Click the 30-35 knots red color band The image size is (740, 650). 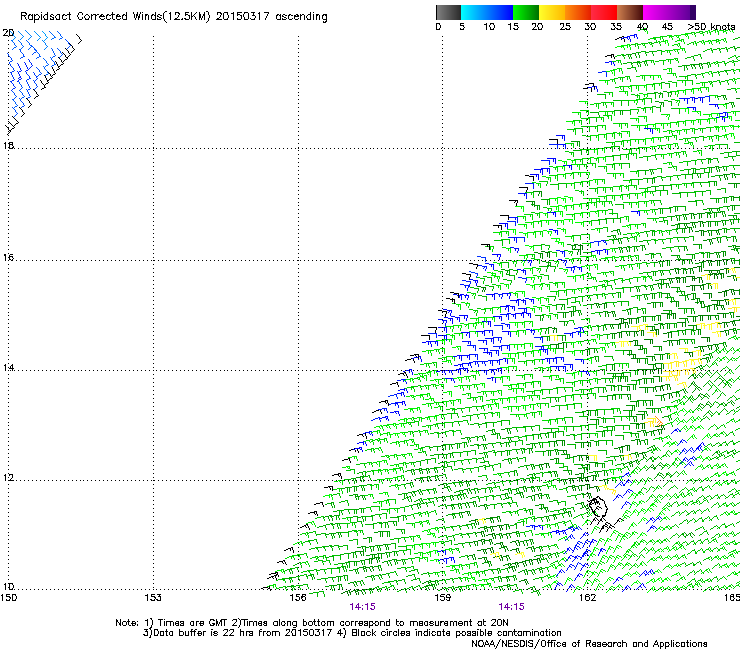tap(604, 12)
